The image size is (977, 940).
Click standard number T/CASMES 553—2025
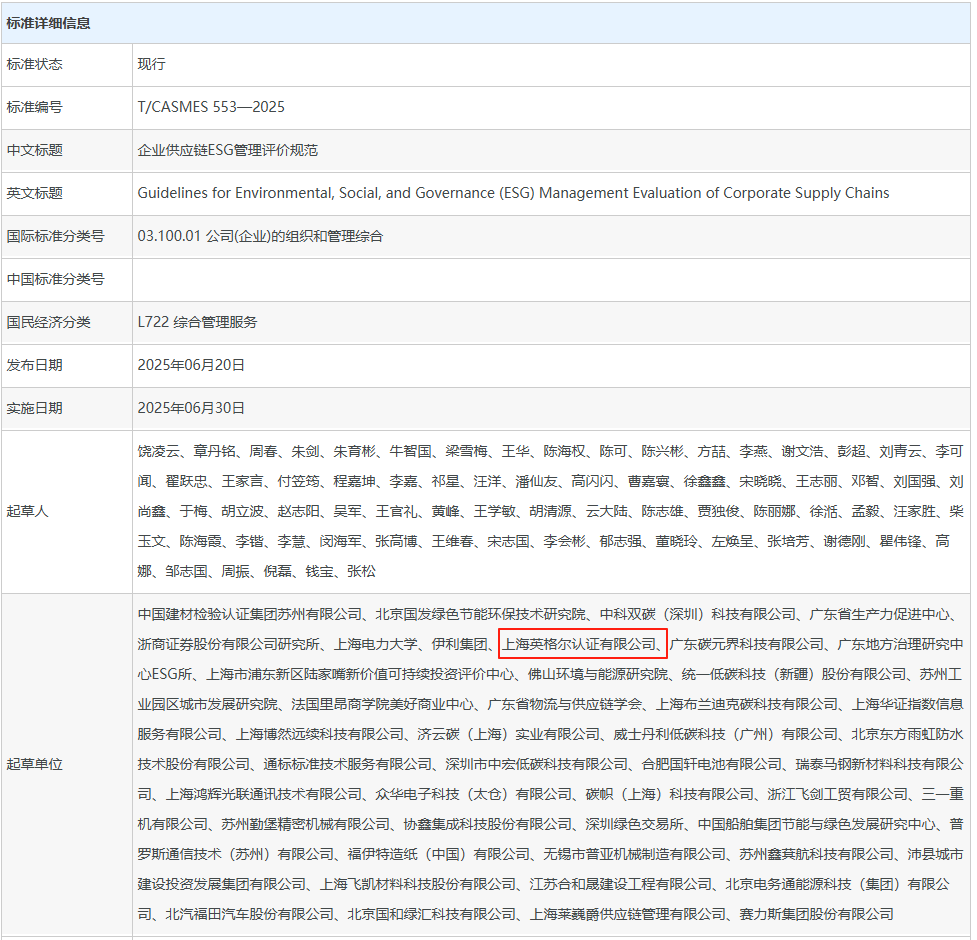(211, 107)
